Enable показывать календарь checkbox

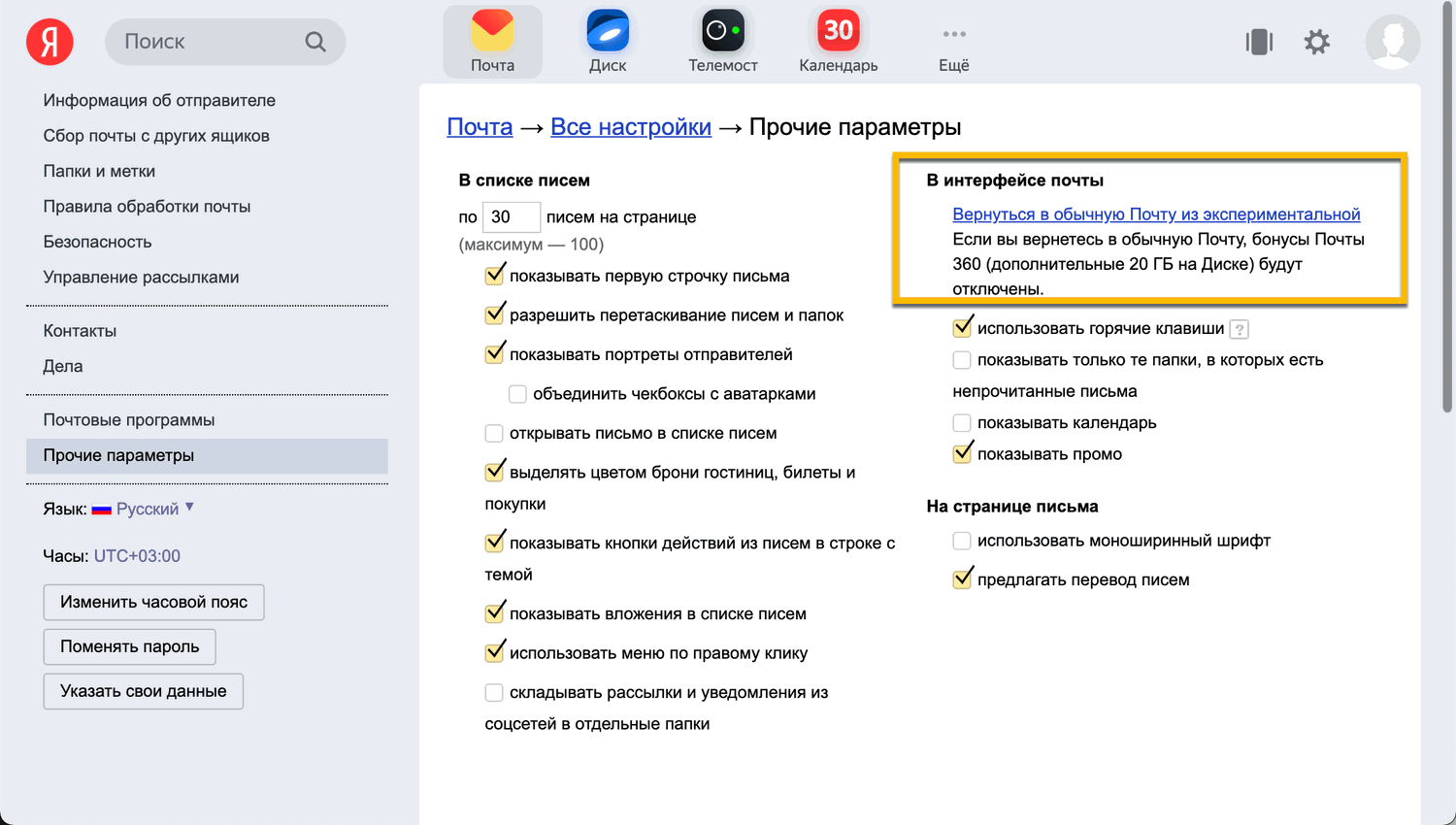click(962, 423)
